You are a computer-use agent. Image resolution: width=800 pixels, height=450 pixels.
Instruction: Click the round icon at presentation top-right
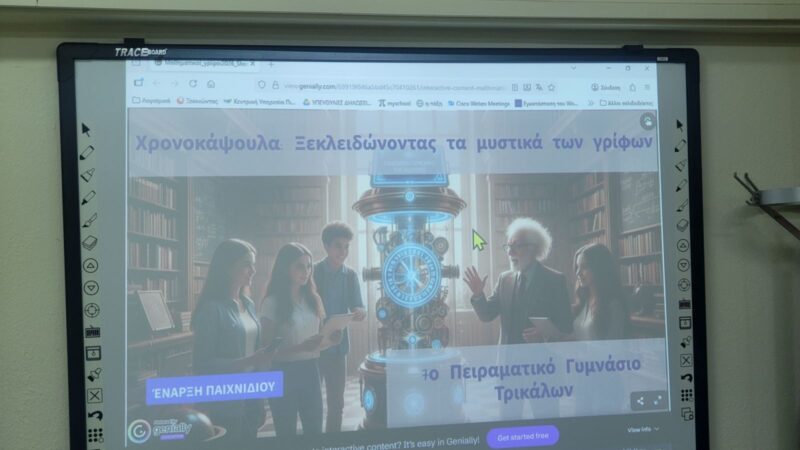pyautogui.click(x=648, y=122)
